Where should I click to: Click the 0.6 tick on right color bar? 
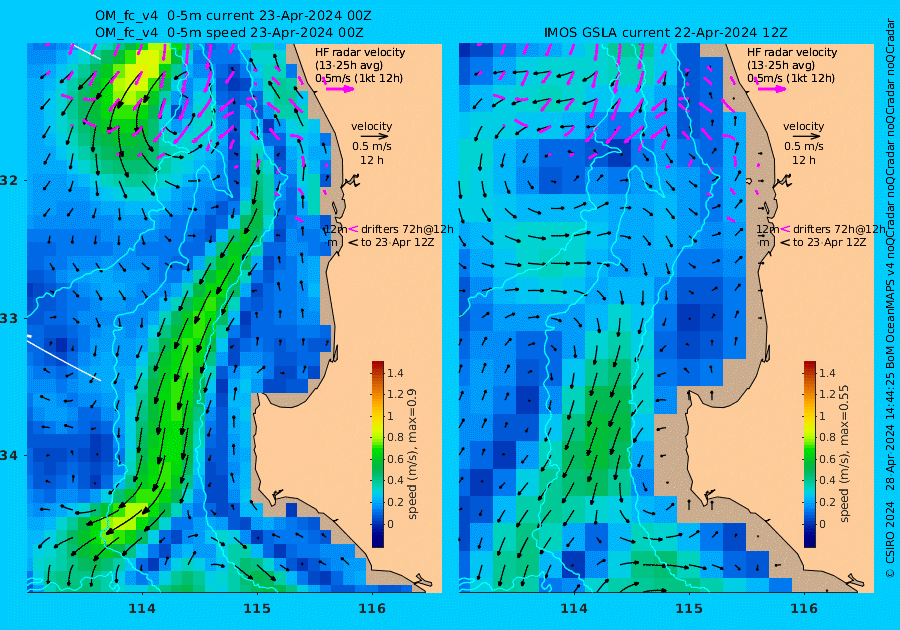coord(827,459)
